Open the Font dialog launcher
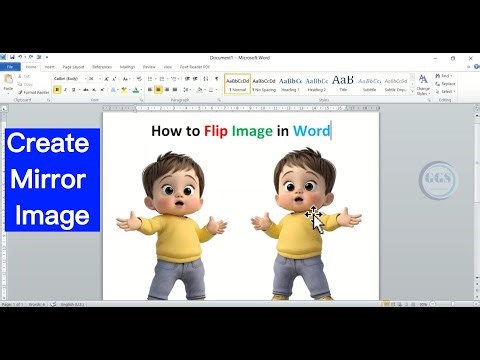480x360 pixels. pyautogui.click(x=141, y=100)
